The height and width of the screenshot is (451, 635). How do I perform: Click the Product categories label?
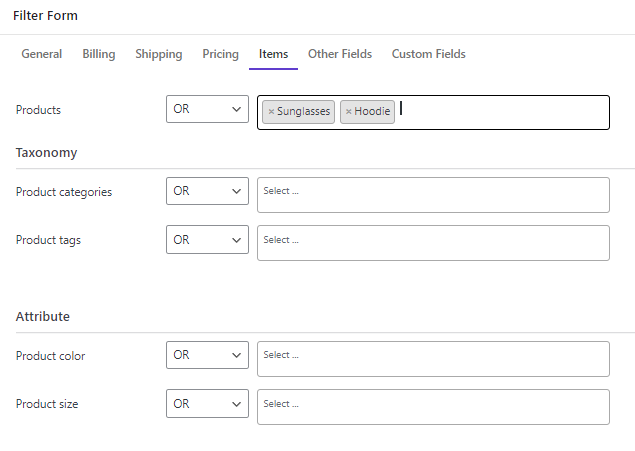(x=64, y=192)
